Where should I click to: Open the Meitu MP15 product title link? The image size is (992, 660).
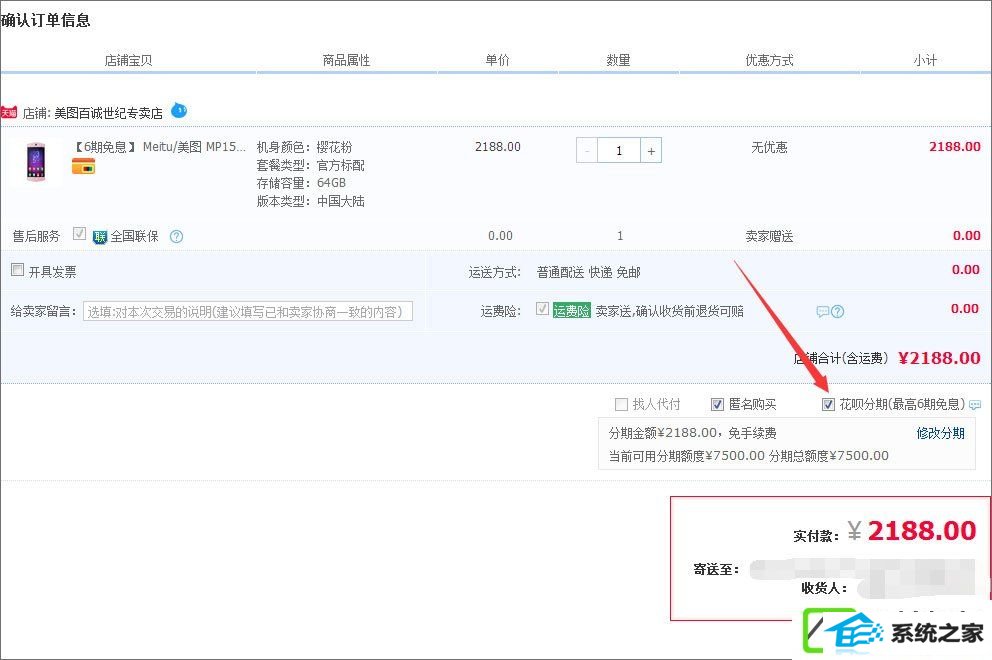[x=159, y=147]
